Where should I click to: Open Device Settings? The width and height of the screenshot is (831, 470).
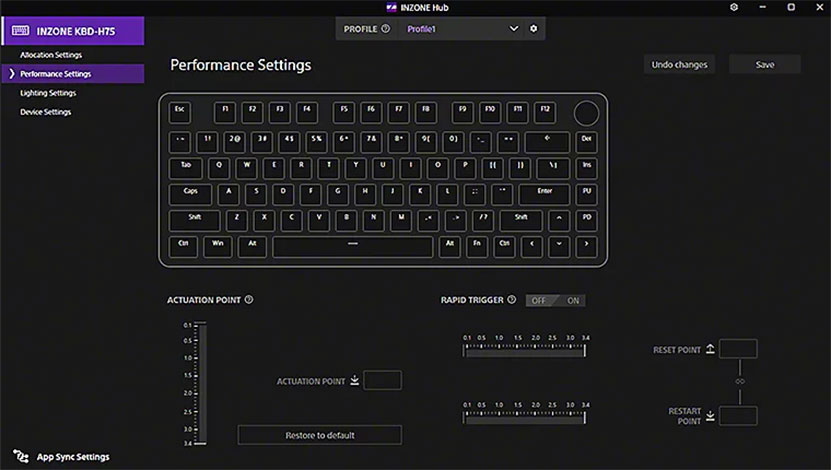tap(46, 112)
